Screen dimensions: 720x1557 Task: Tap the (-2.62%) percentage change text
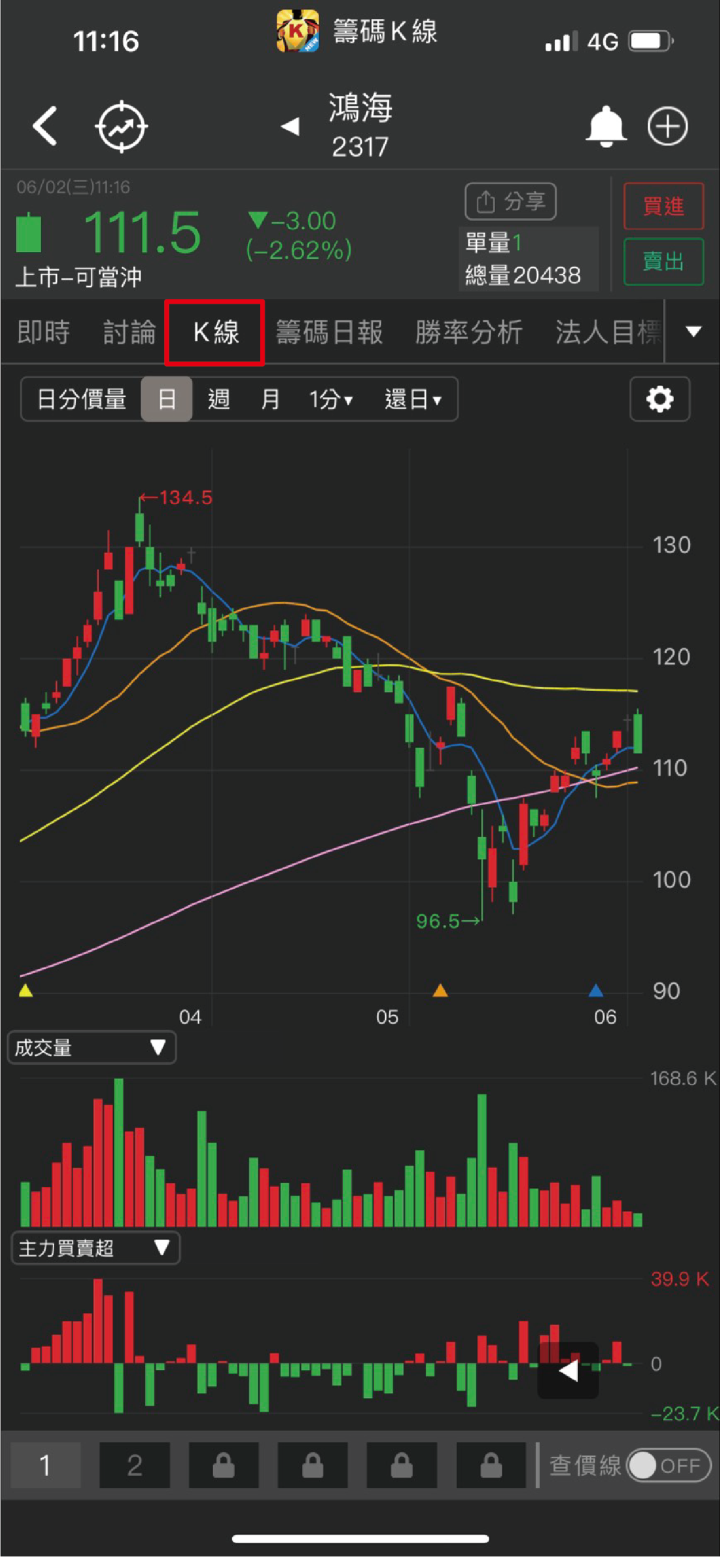pos(299,251)
